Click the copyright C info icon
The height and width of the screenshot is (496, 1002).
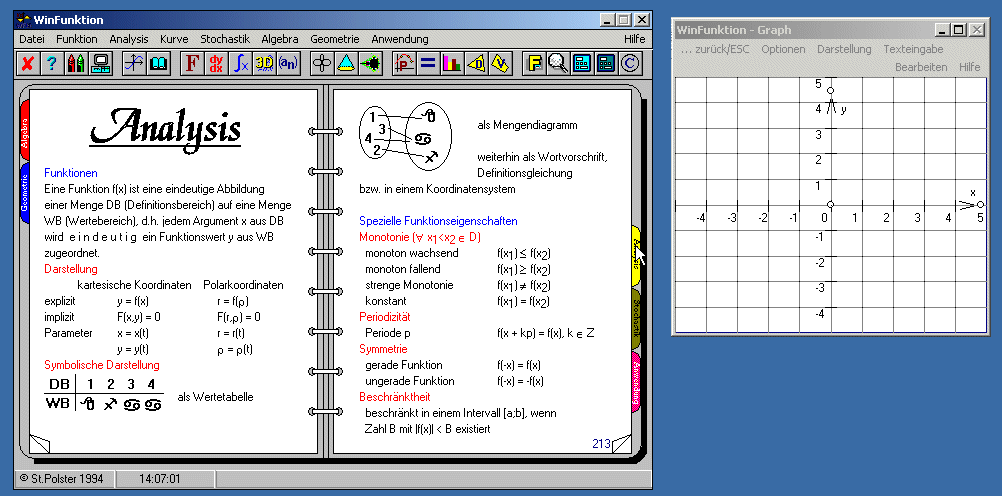click(x=631, y=63)
